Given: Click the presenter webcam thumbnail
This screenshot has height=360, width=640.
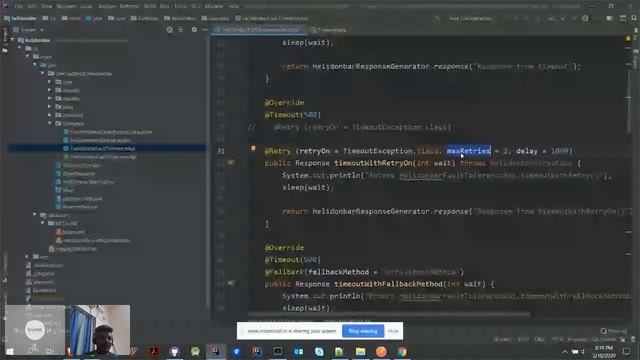Looking at the screenshot, I should click(100, 329).
